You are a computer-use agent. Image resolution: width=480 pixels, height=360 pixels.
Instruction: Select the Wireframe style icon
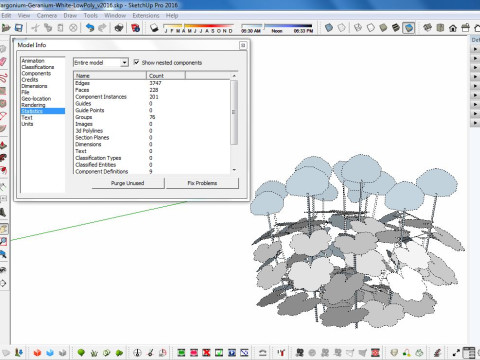[358, 28]
